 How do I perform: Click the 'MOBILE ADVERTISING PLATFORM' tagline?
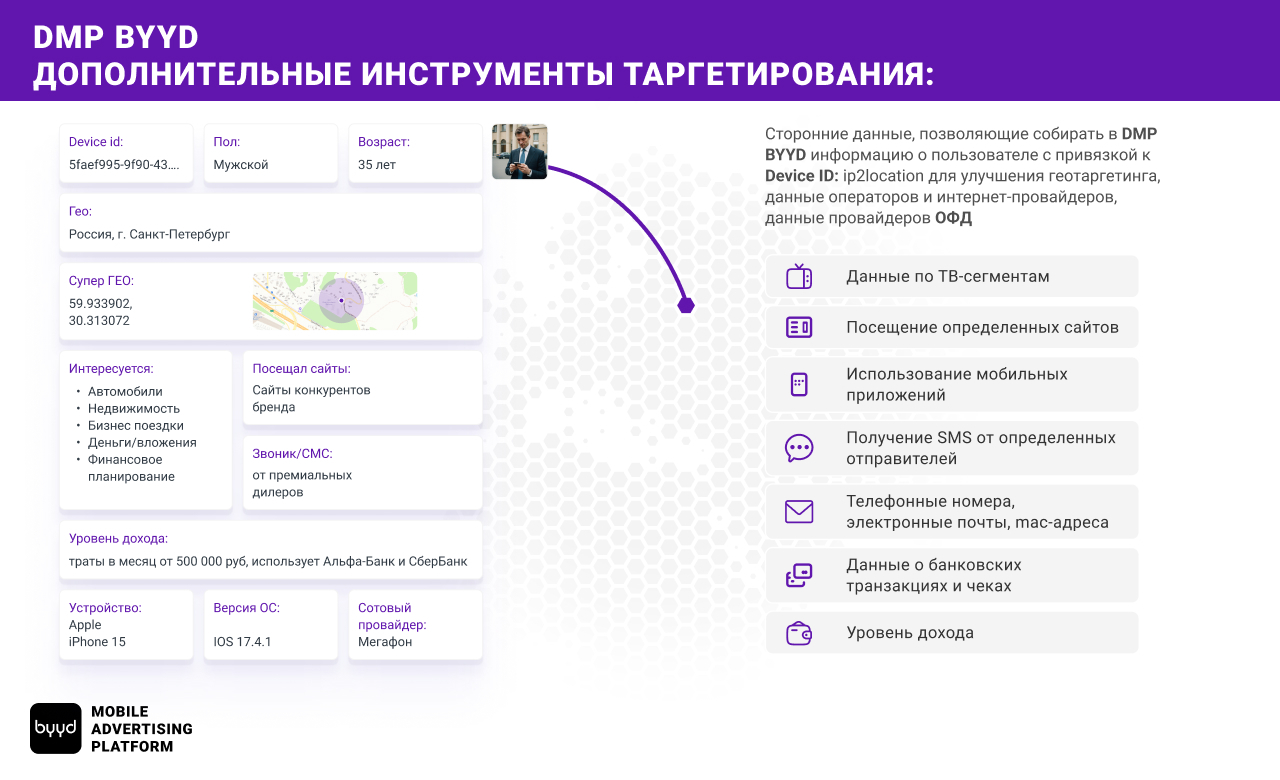click(142, 729)
